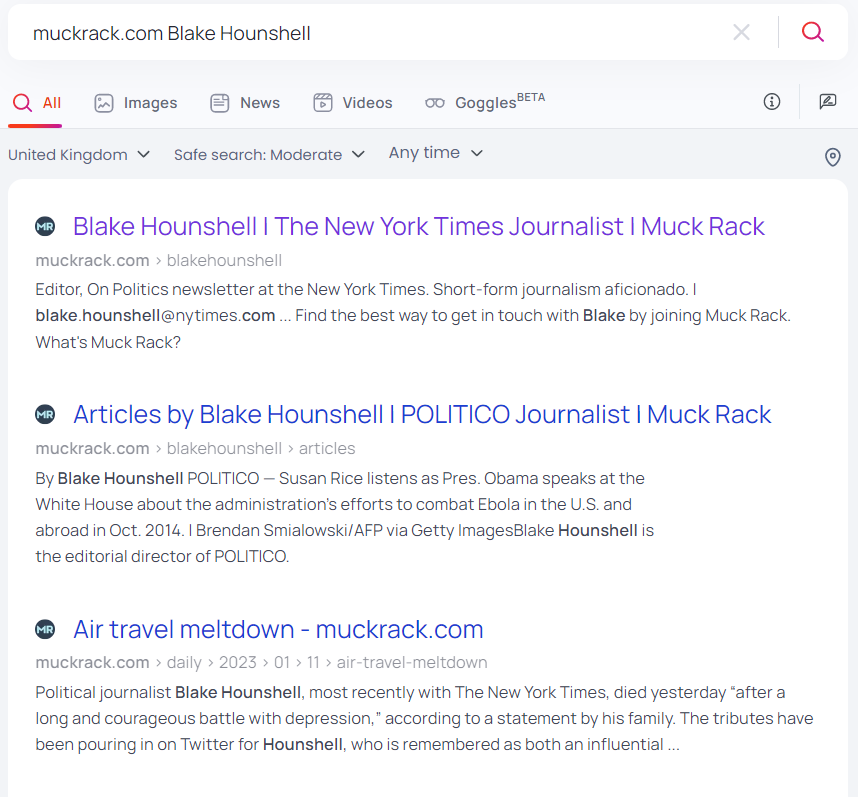Click the snippet starting 'By Blake Hounshell POLITICO'
This screenshot has width=858, height=797.
pyautogui.click(x=345, y=517)
